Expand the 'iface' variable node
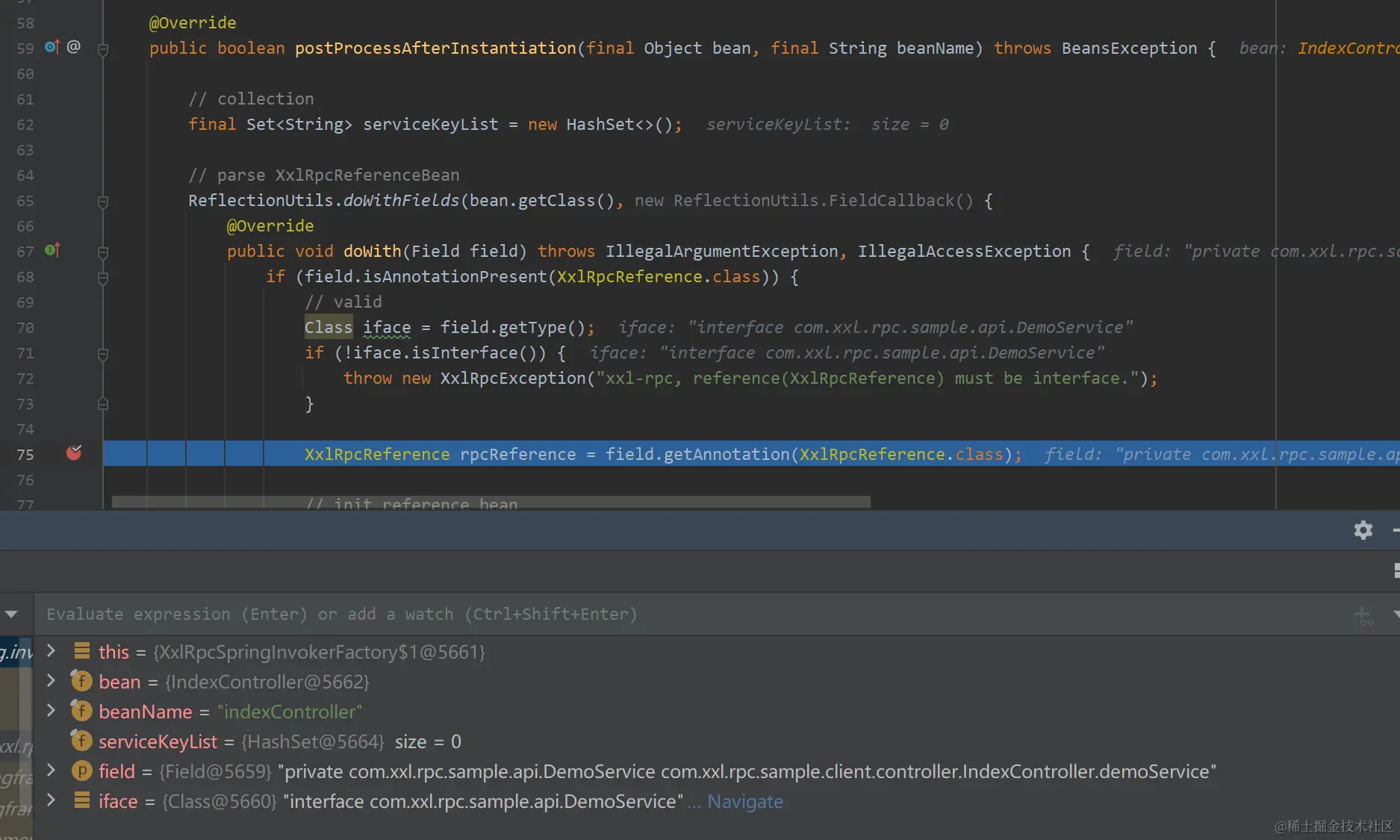The height and width of the screenshot is (840, 1400). [x=51, y=800]
